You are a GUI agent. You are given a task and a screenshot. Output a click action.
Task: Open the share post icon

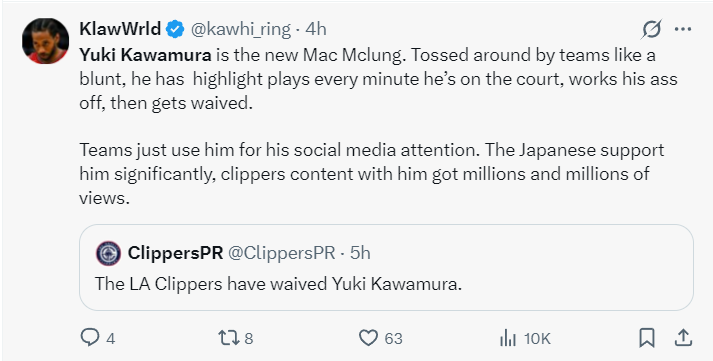pyautogui.click(x=683, y=338)
